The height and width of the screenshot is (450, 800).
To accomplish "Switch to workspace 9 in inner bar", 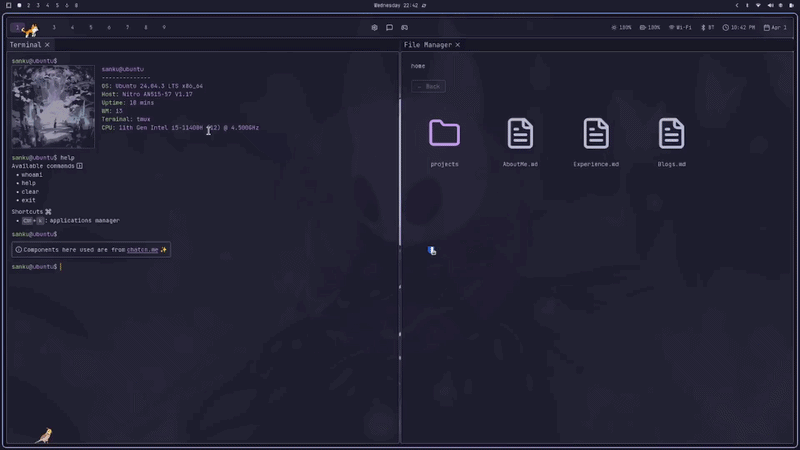I will (164, 28).
